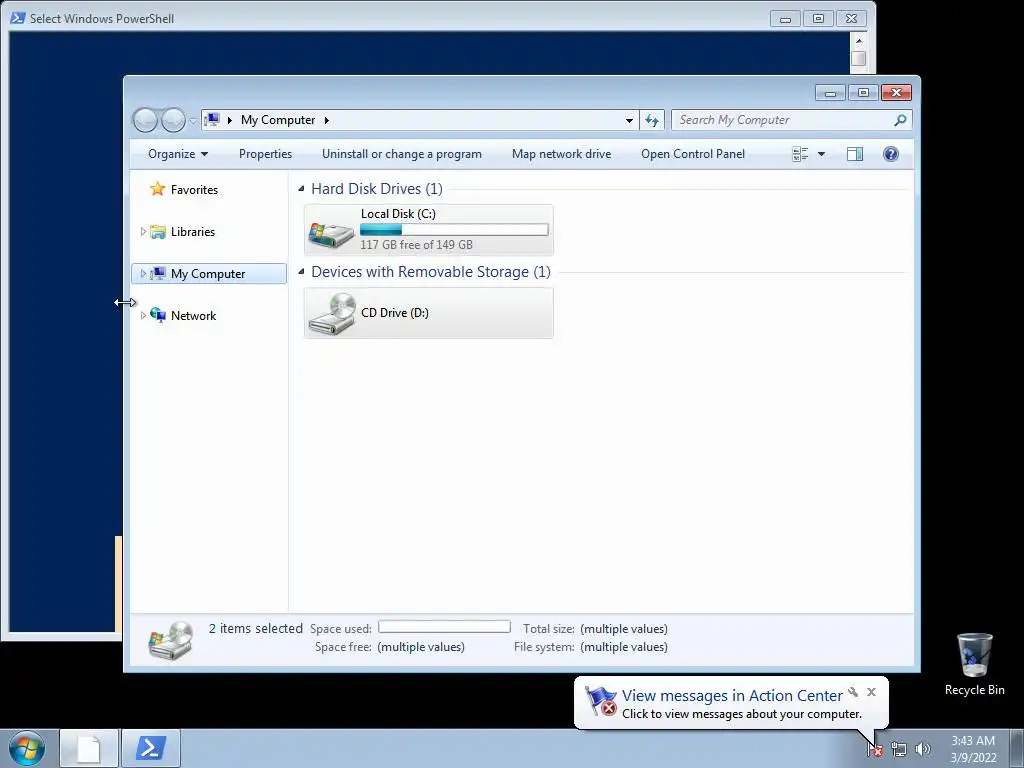This screenshot has width=1024, height=768.
Task: Click the computer icon in the address bar
Action: [212, 120]
